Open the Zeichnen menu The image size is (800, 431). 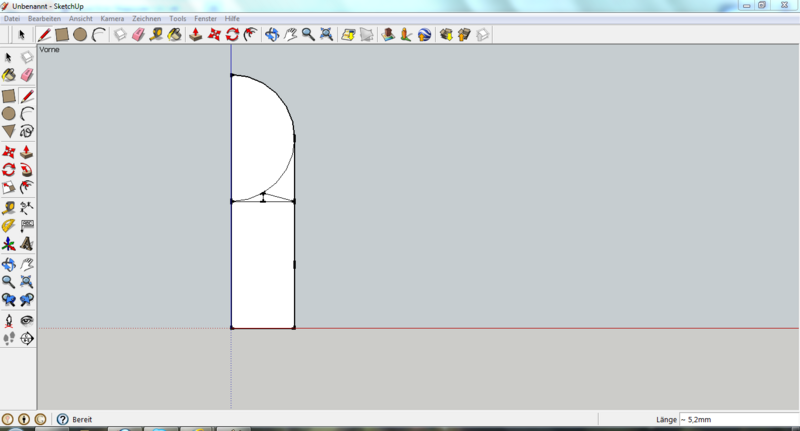point(146,19)
